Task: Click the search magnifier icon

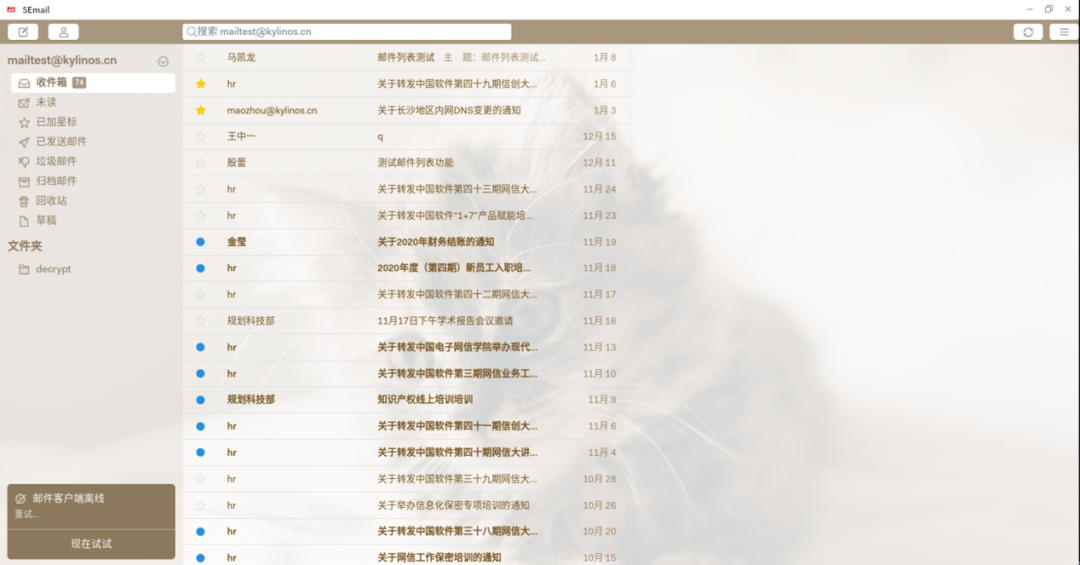Action: pos(190,32)
